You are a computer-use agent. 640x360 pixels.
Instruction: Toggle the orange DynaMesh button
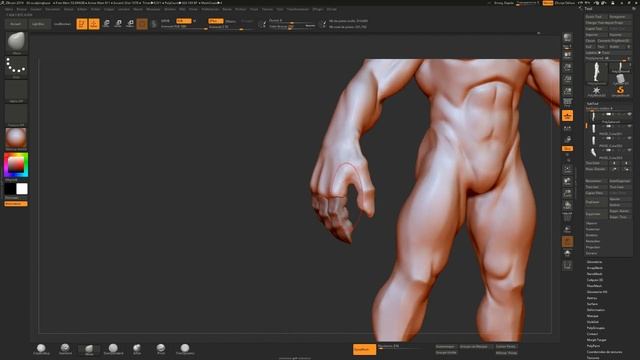point(364,349)
